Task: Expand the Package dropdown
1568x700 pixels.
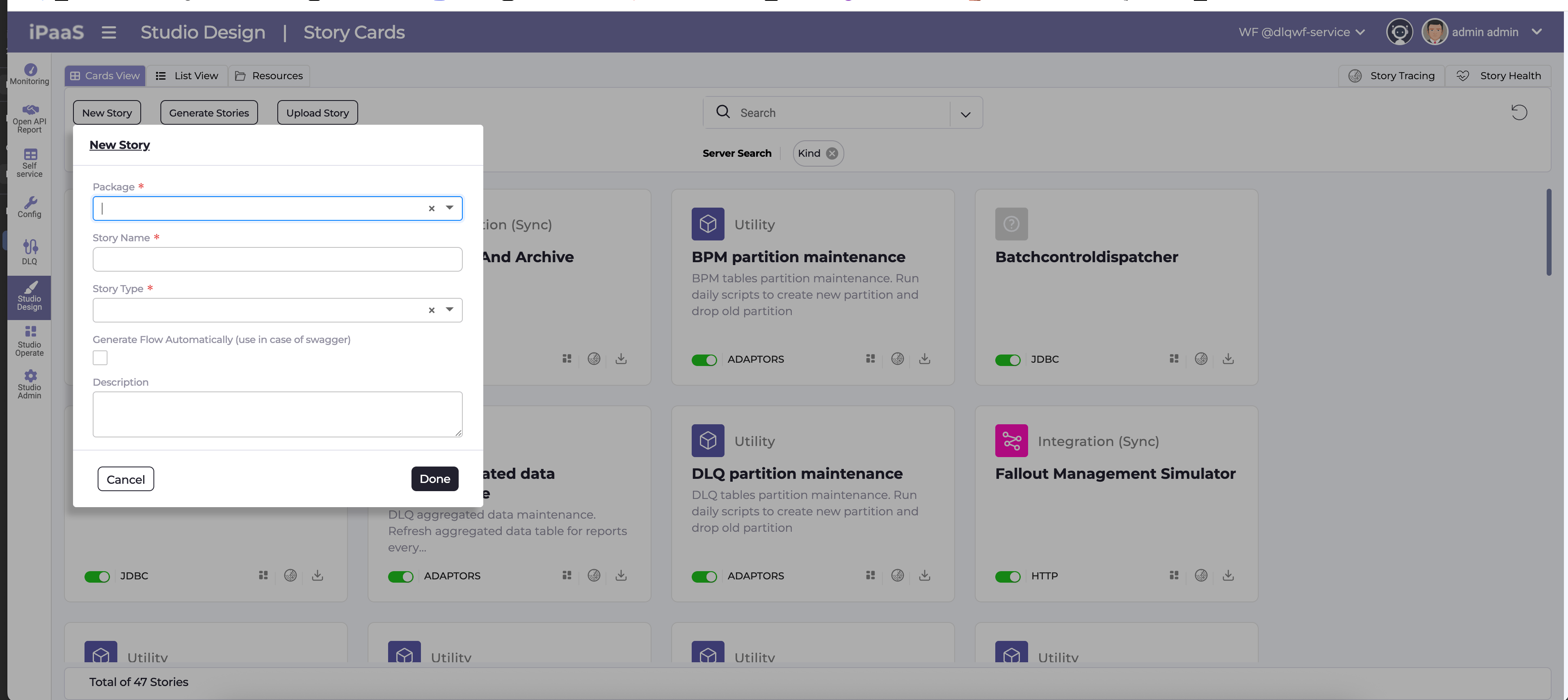Action: [449, 208]
